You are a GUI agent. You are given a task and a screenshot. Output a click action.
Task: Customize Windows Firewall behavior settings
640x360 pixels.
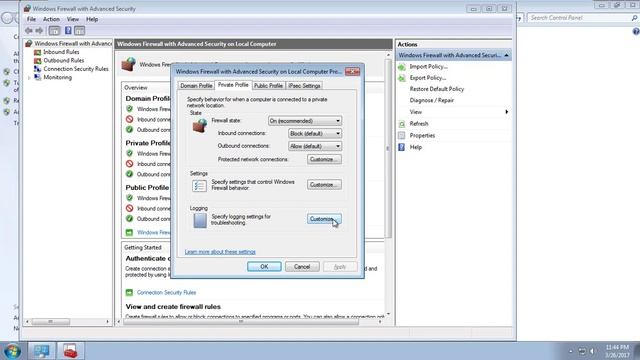324,185
